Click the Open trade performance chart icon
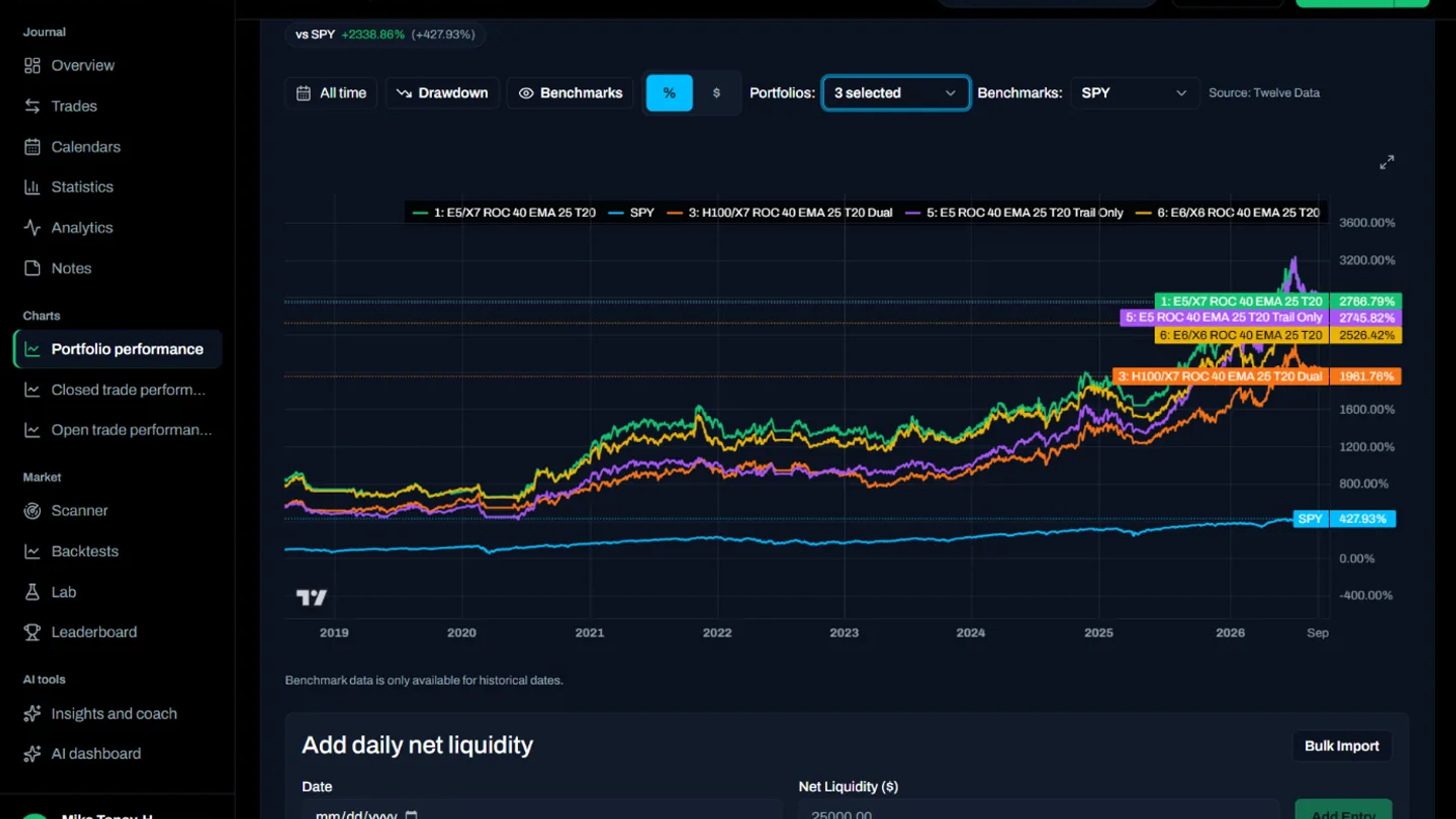1456x819 pixels. click(x=32, y=430)
